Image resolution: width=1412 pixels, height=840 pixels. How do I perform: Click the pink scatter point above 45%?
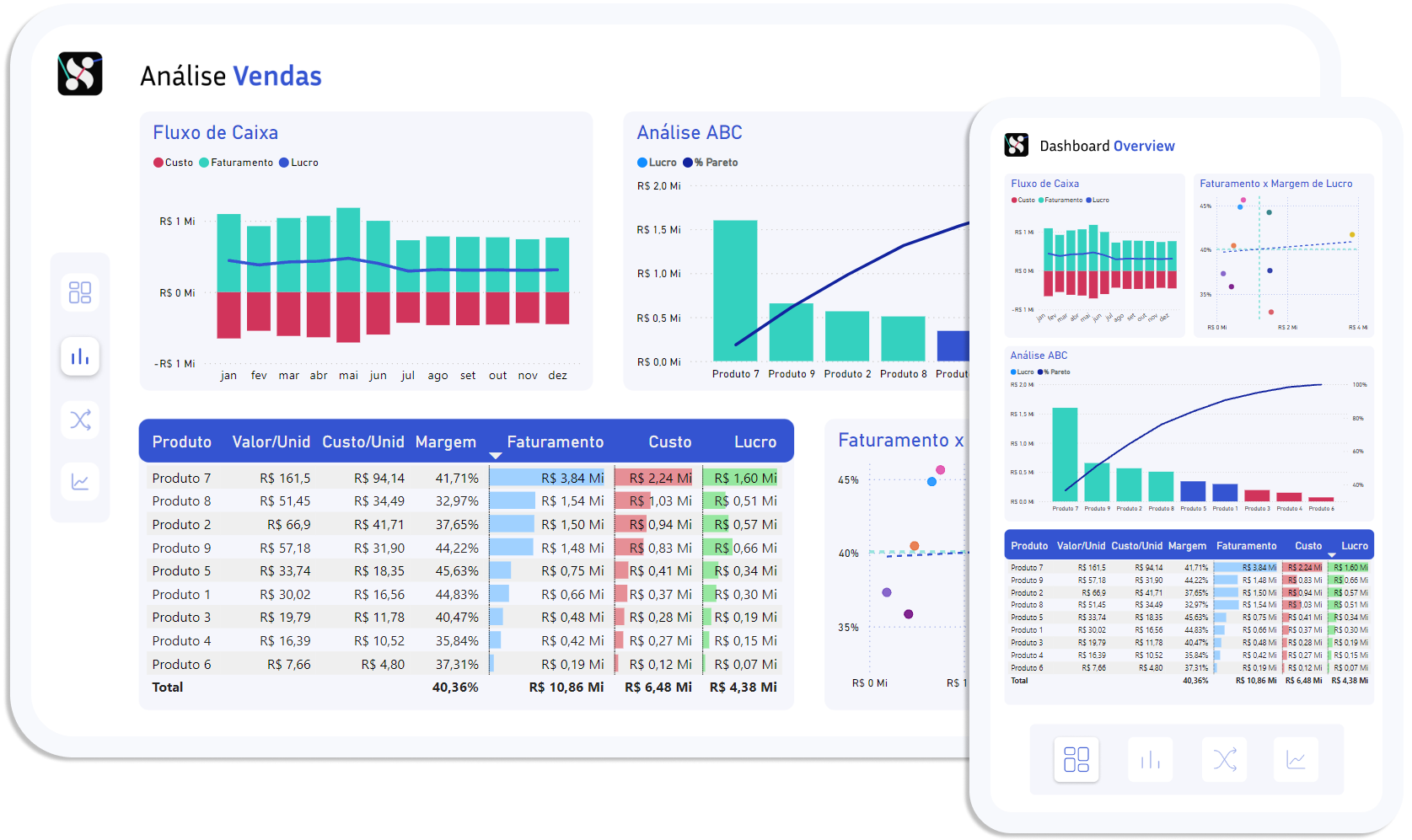pyautogui.click(x=940, y=470)
